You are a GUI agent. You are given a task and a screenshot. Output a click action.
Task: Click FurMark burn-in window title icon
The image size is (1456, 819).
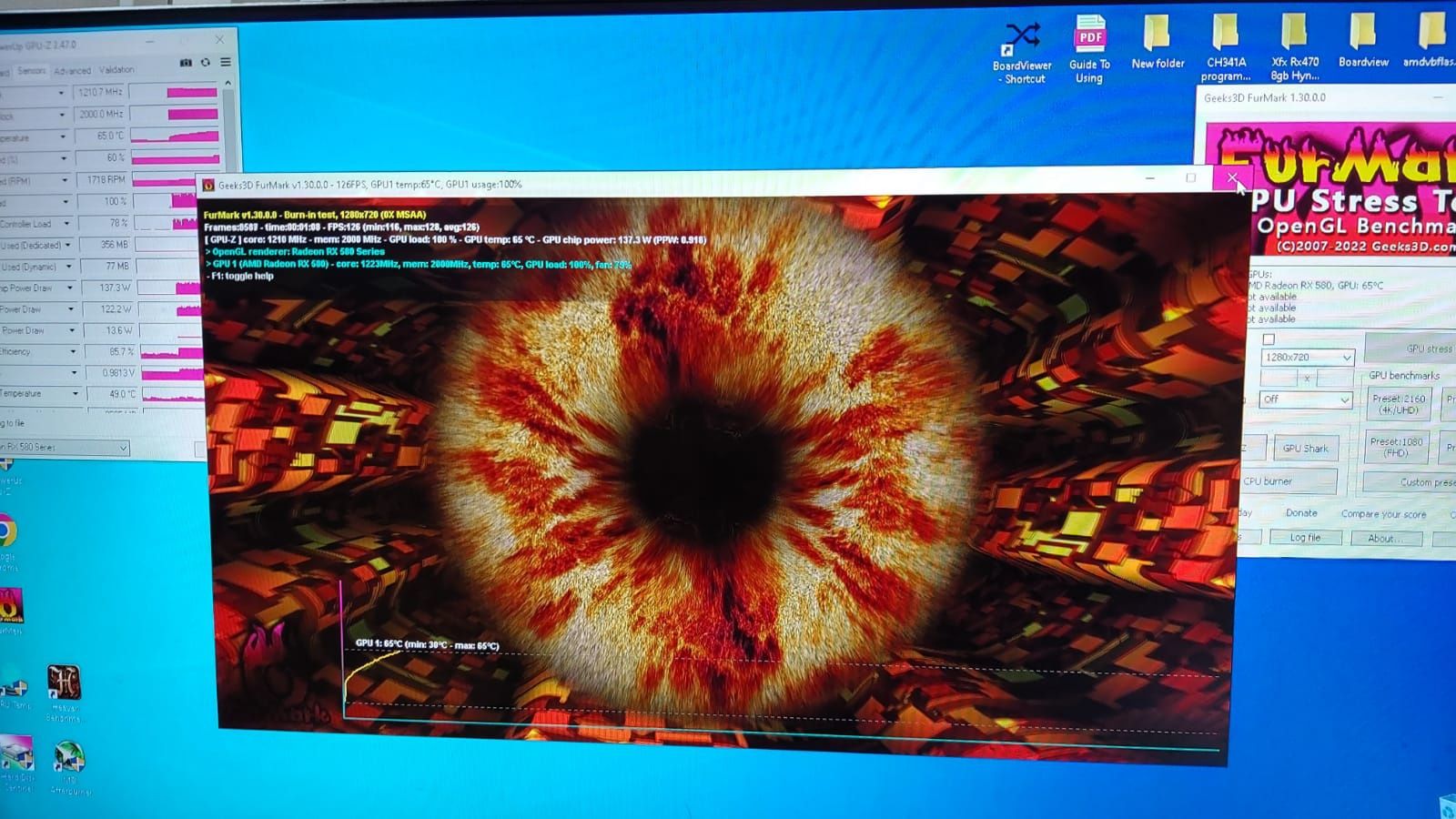coord(208,185)
